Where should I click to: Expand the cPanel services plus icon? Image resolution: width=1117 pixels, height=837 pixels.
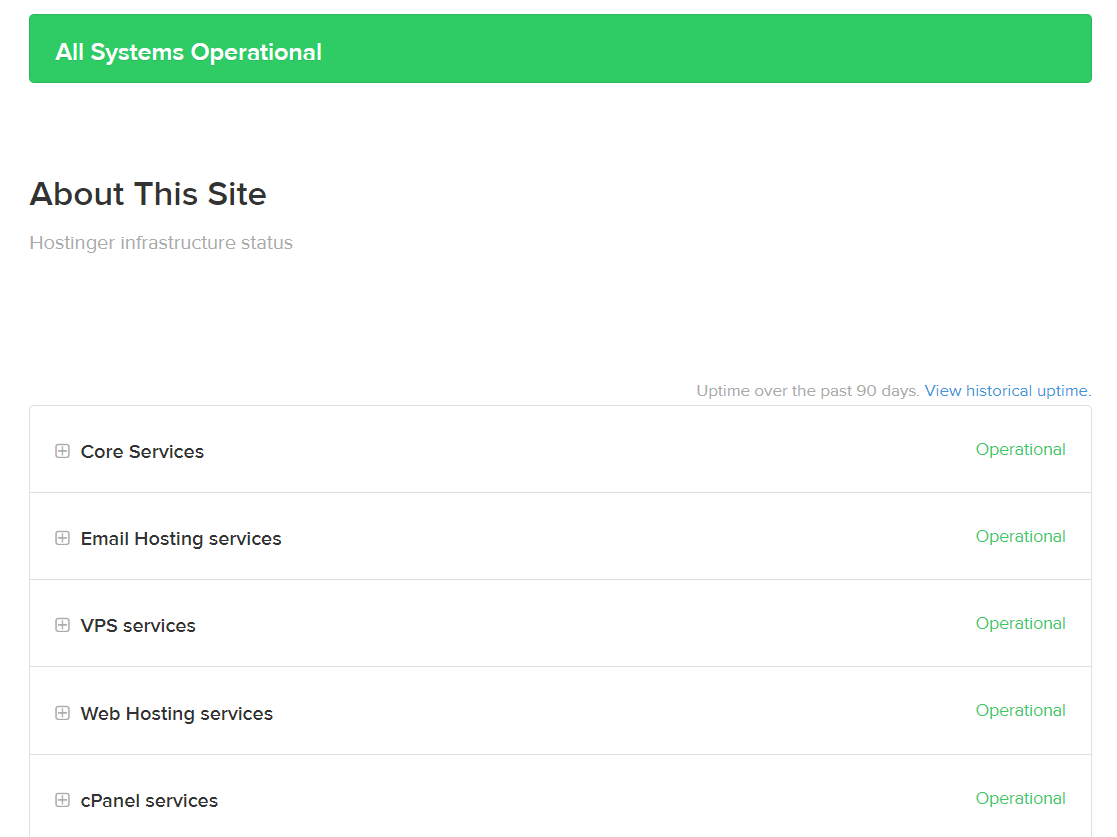coord(62,800)
